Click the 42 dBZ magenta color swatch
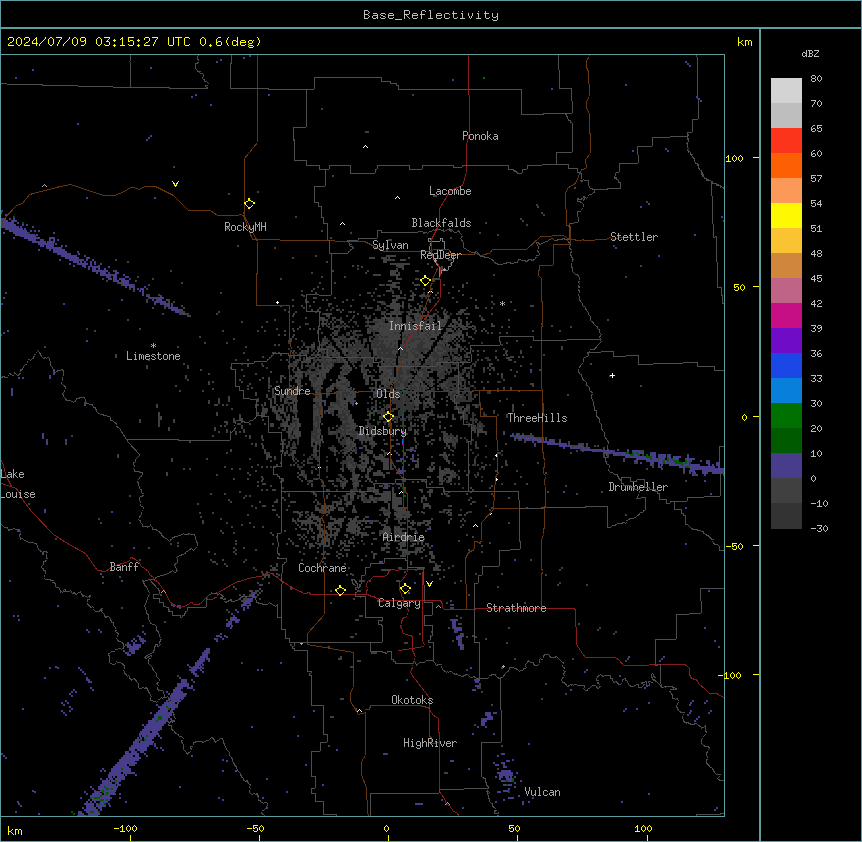Screen dimensions: 862x842 coord(786,315)
